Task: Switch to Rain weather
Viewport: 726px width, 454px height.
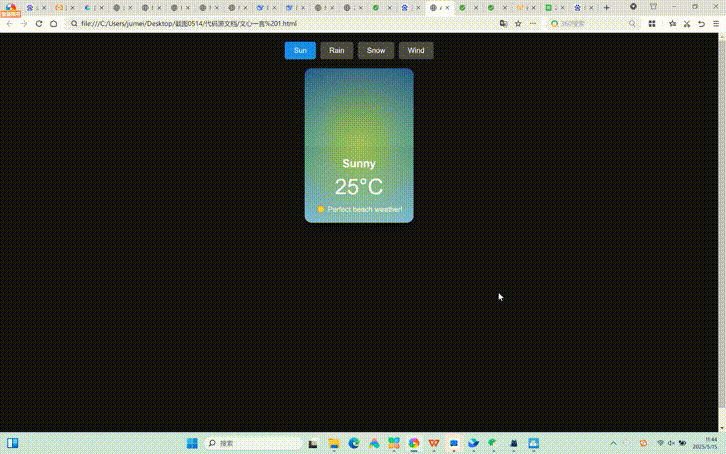Action: click(337, 50)
